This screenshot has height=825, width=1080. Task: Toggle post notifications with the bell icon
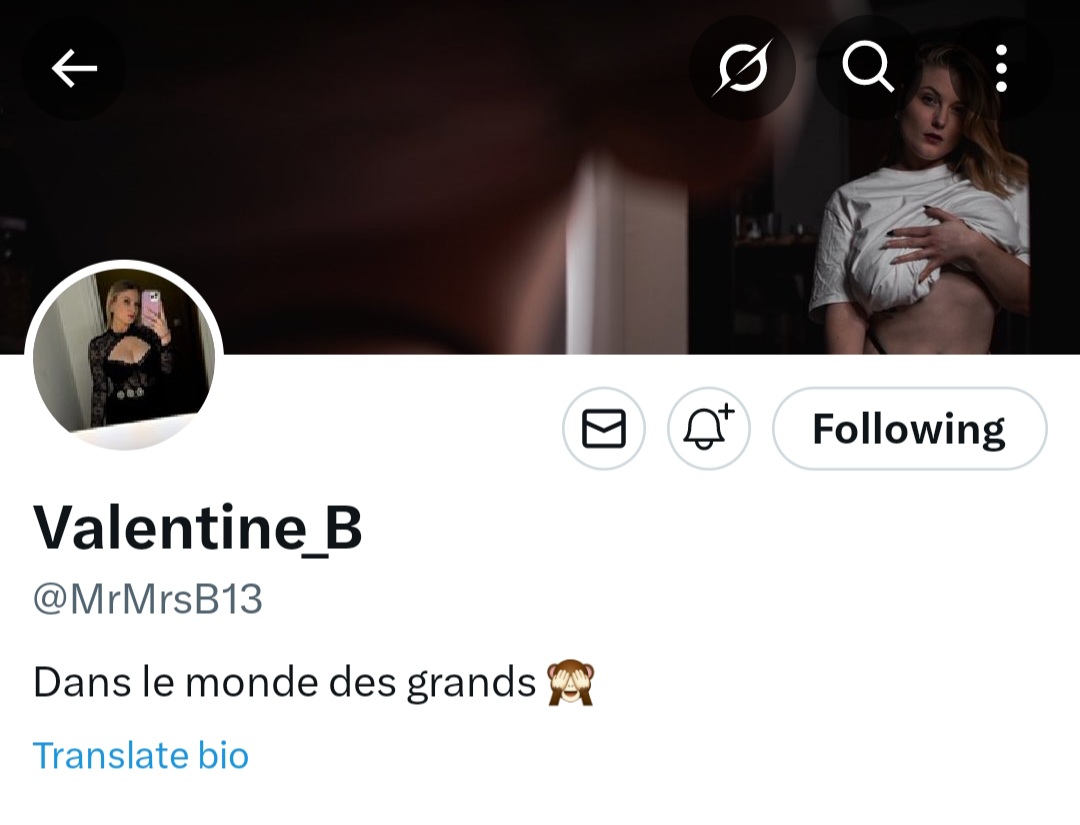pos(708,429)
